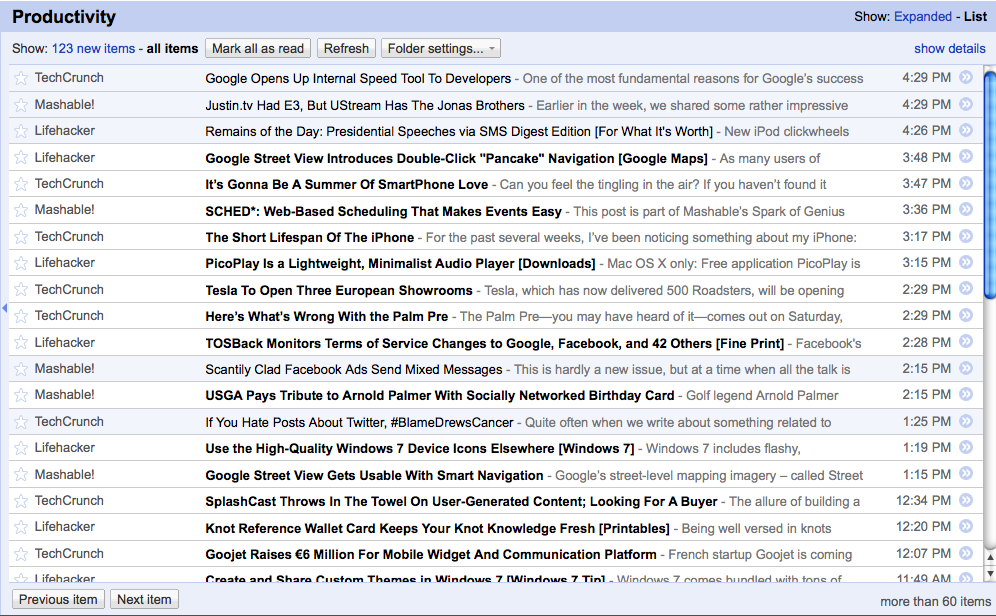Viewport: 996px width, 616px height.
Task: Star the Google Opens Up Internal Speed Tool item
Action: (x=21, y=78)
